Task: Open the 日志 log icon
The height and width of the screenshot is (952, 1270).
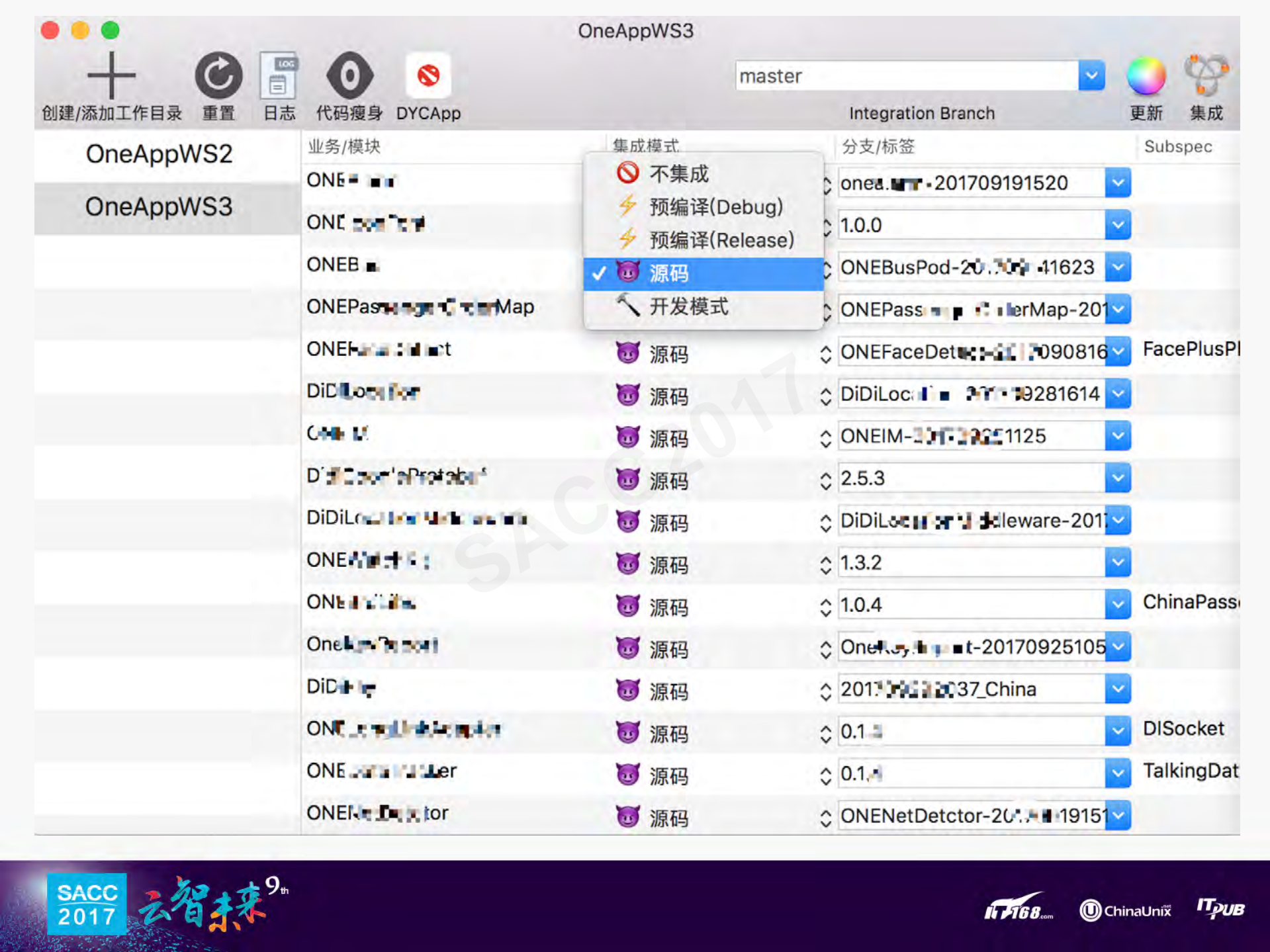Action: point(279,75)
